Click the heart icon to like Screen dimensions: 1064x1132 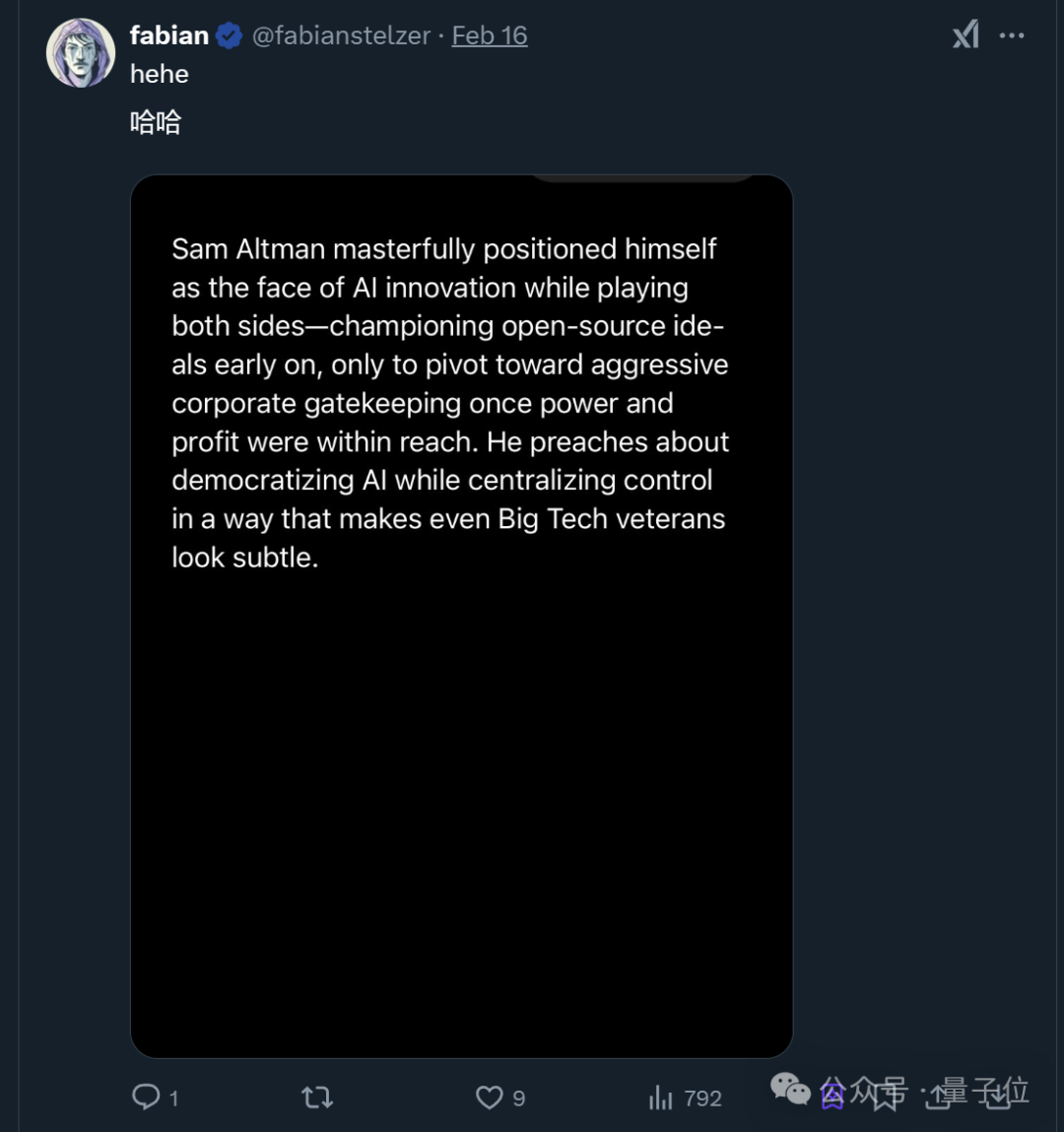tap(490, 1097)
